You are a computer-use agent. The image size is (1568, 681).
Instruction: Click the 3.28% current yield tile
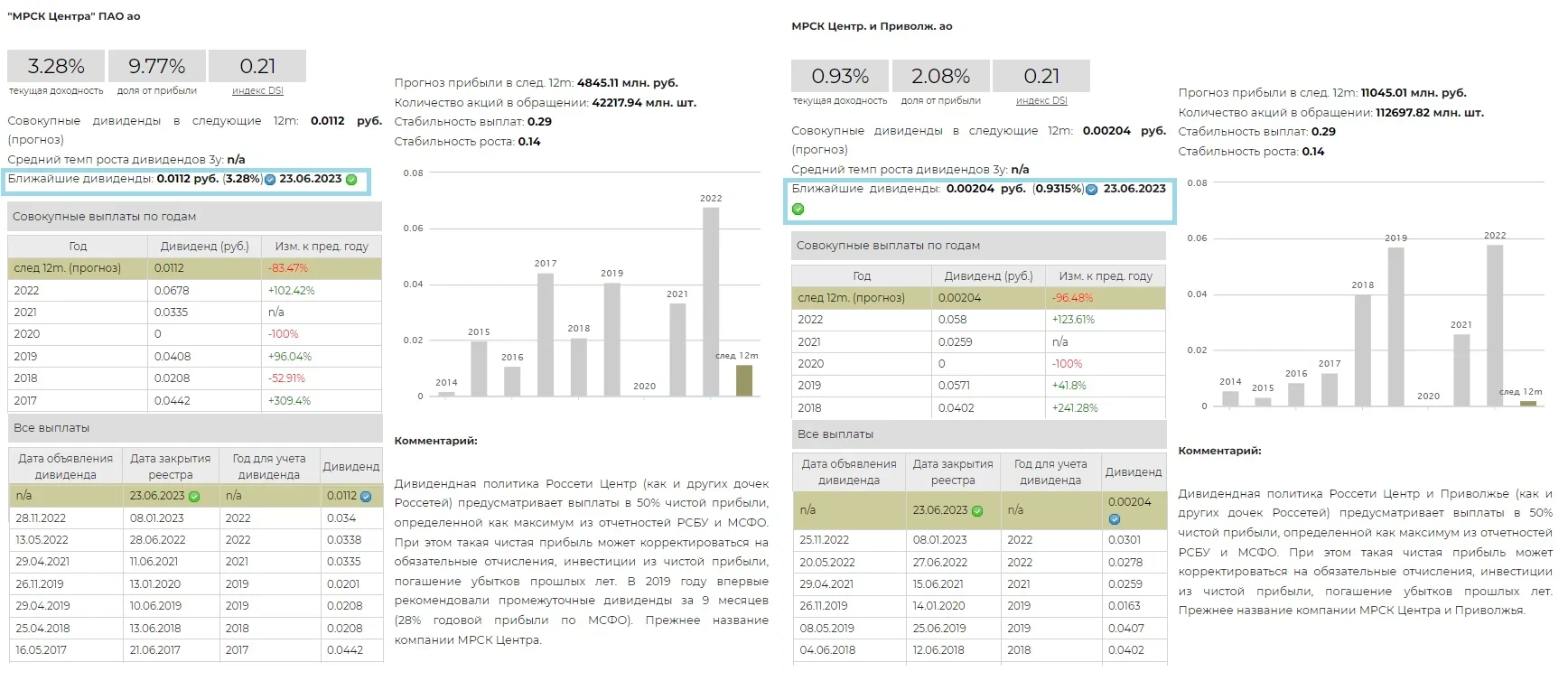coord(56,67)
